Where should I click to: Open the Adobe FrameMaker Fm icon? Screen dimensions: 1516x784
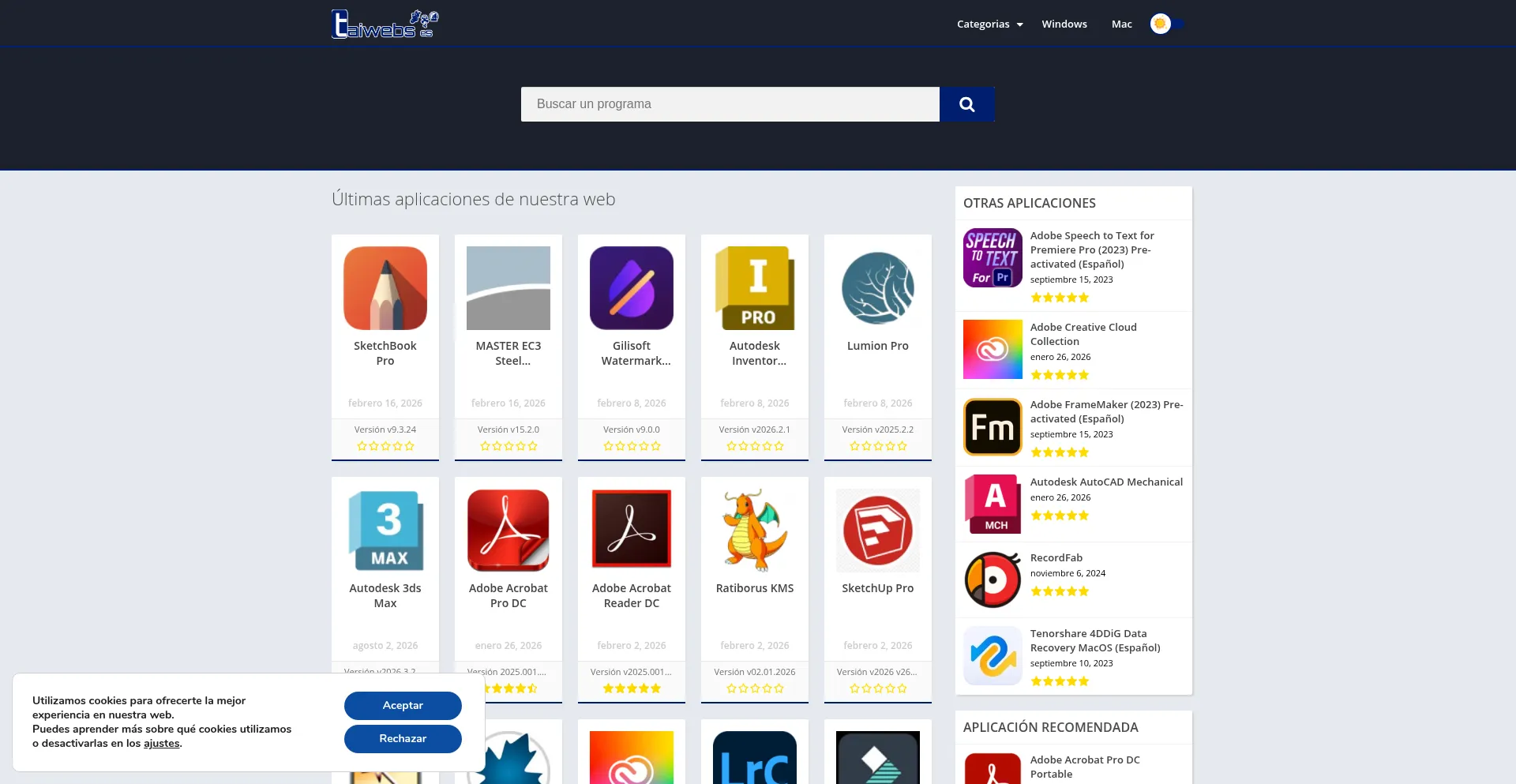coord(993,426)
